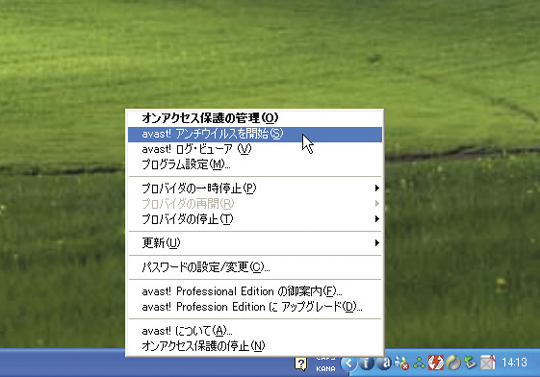540x377 pixels.
Task: Choose プロバイダの停止(T) menu item
Action: pyautogui.click(x=255, y=219)
